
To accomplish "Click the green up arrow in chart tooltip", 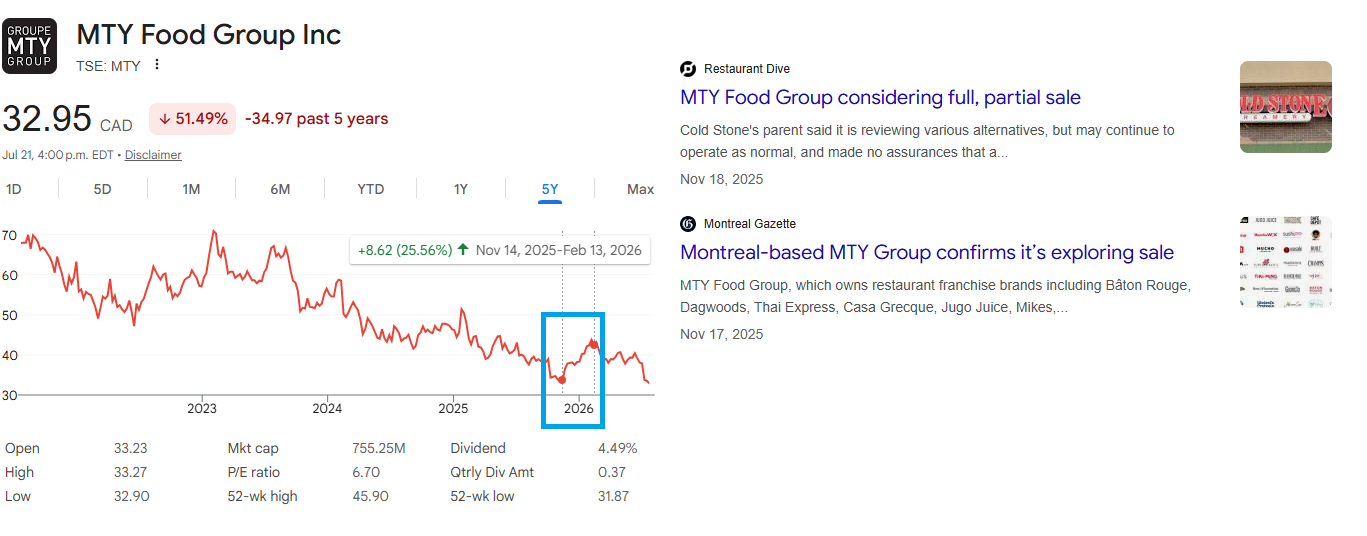I will tap(463, 249).
